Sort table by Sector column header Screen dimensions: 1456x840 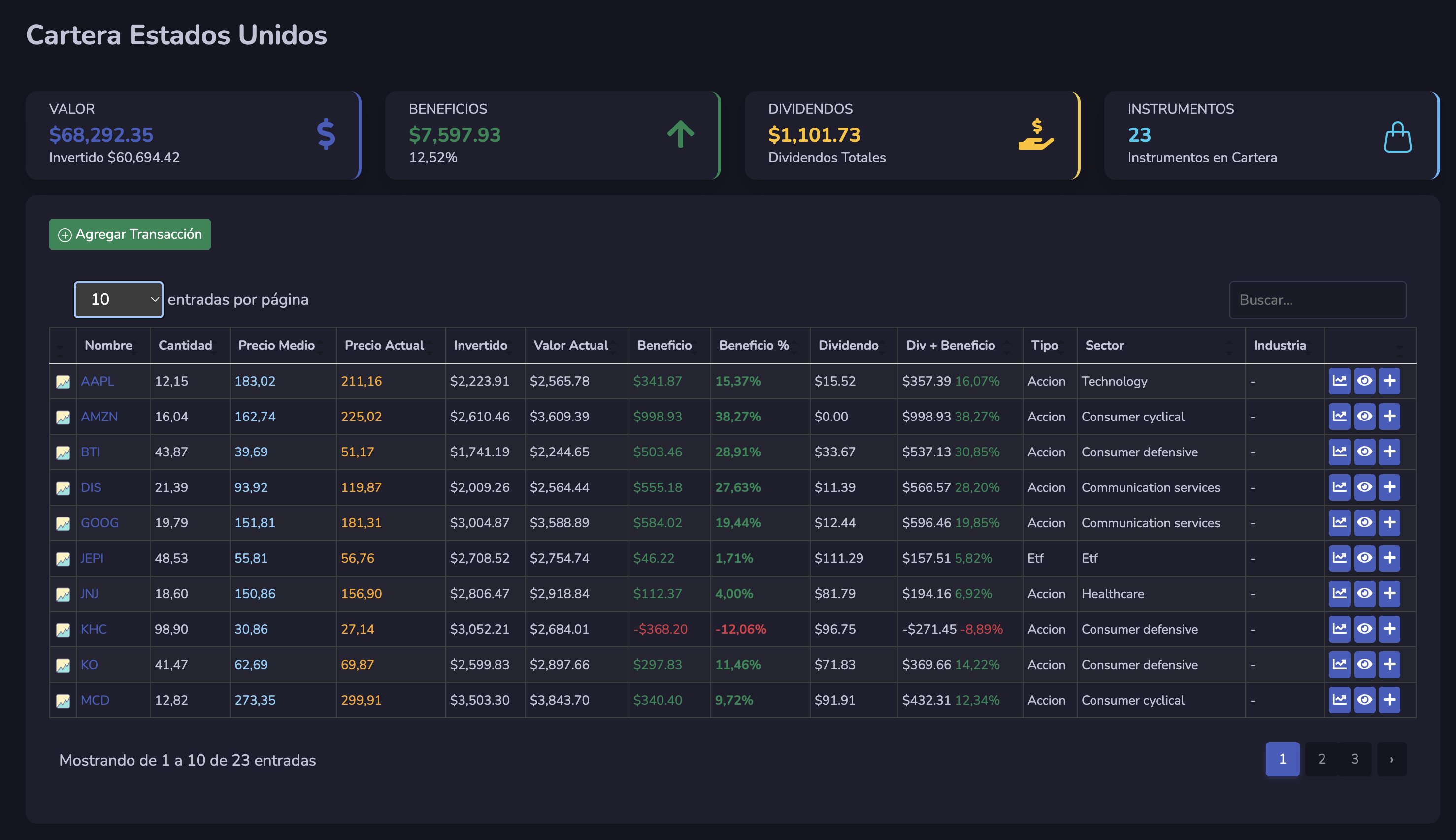pos(1104,346)
